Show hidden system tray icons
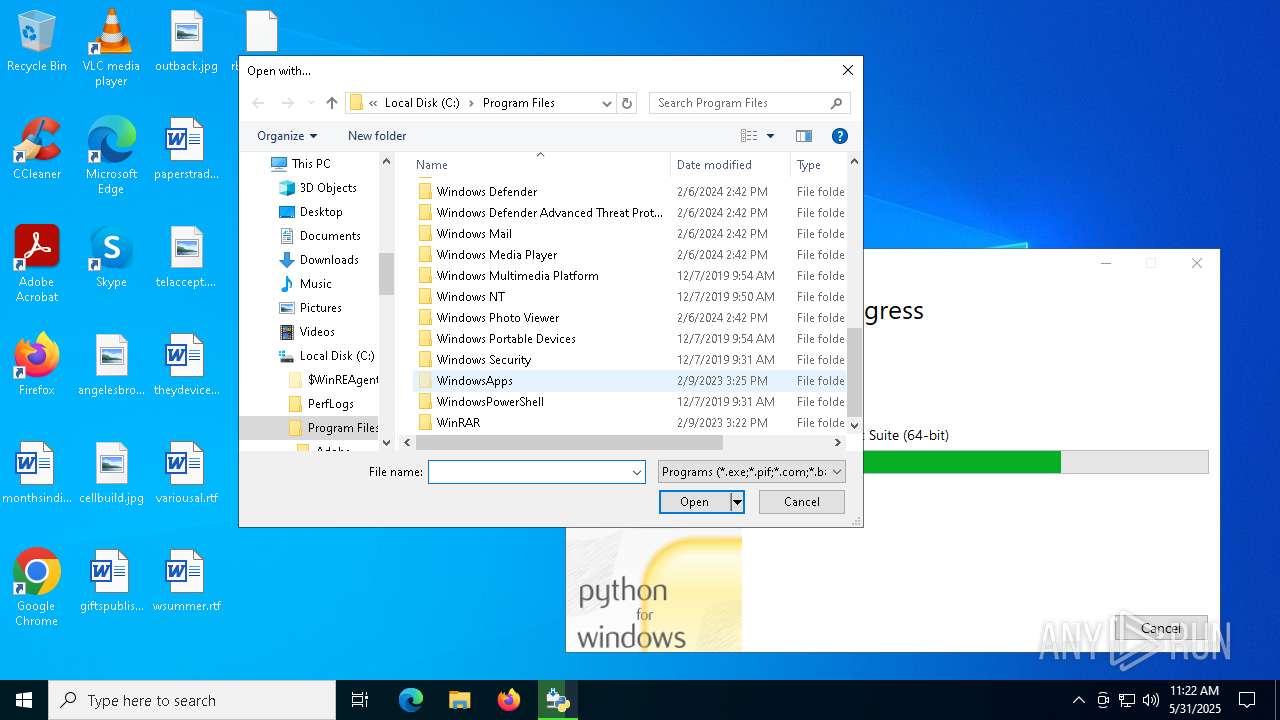 (1078, 700)
